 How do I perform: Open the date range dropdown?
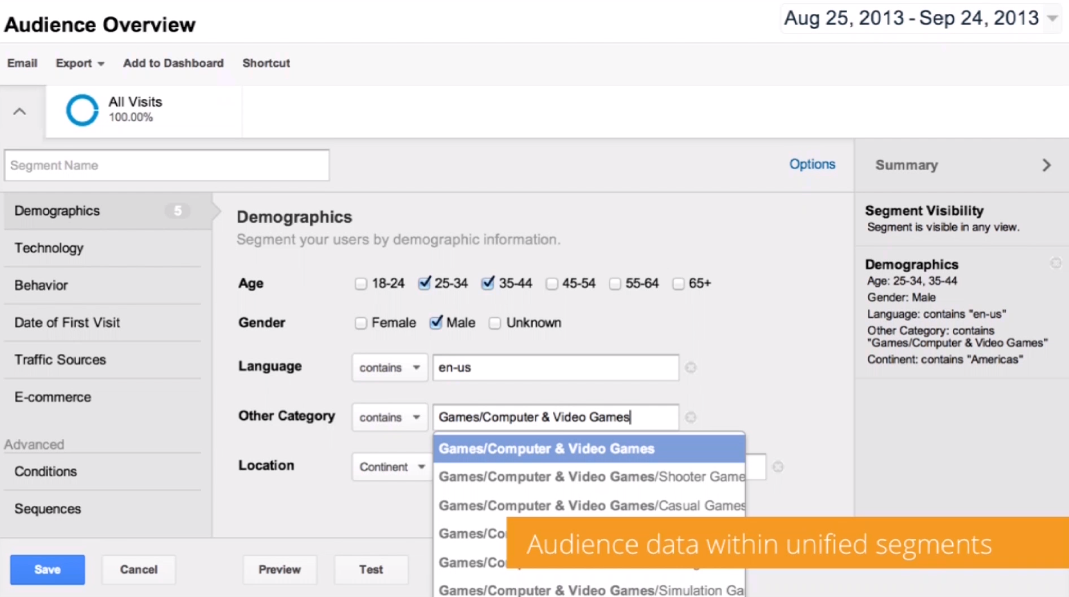(x=1050, y=19)
